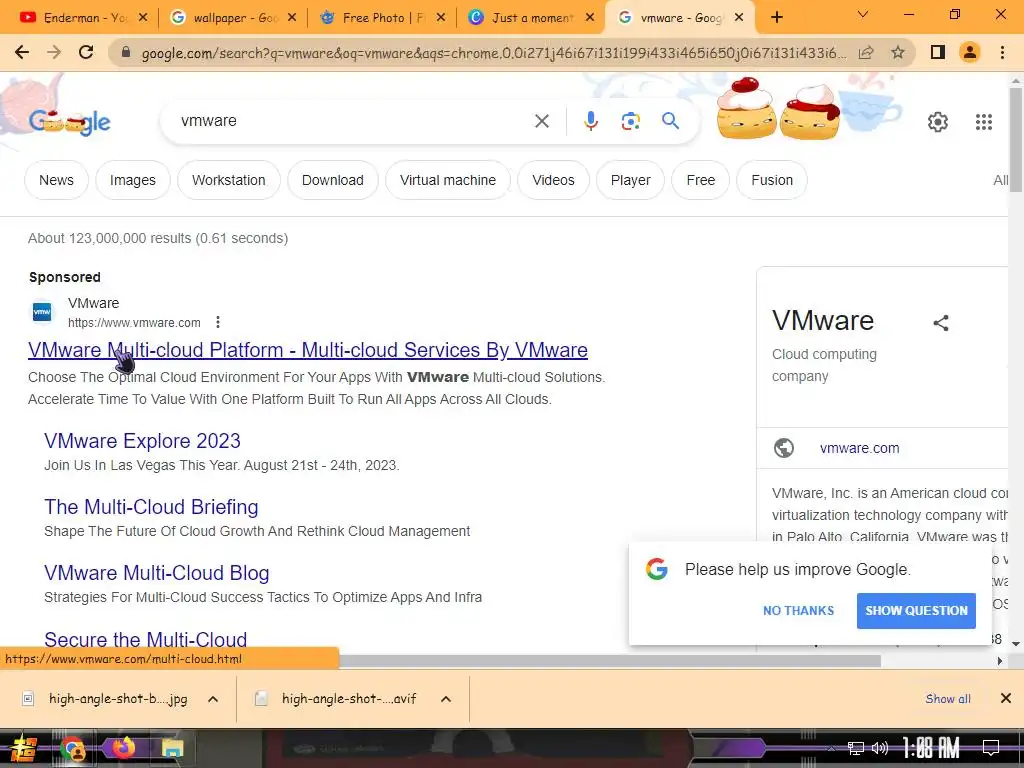Open Firefox from the taskbar
The height and width of the screenshot is (768, 1024).
click(122, 748)
